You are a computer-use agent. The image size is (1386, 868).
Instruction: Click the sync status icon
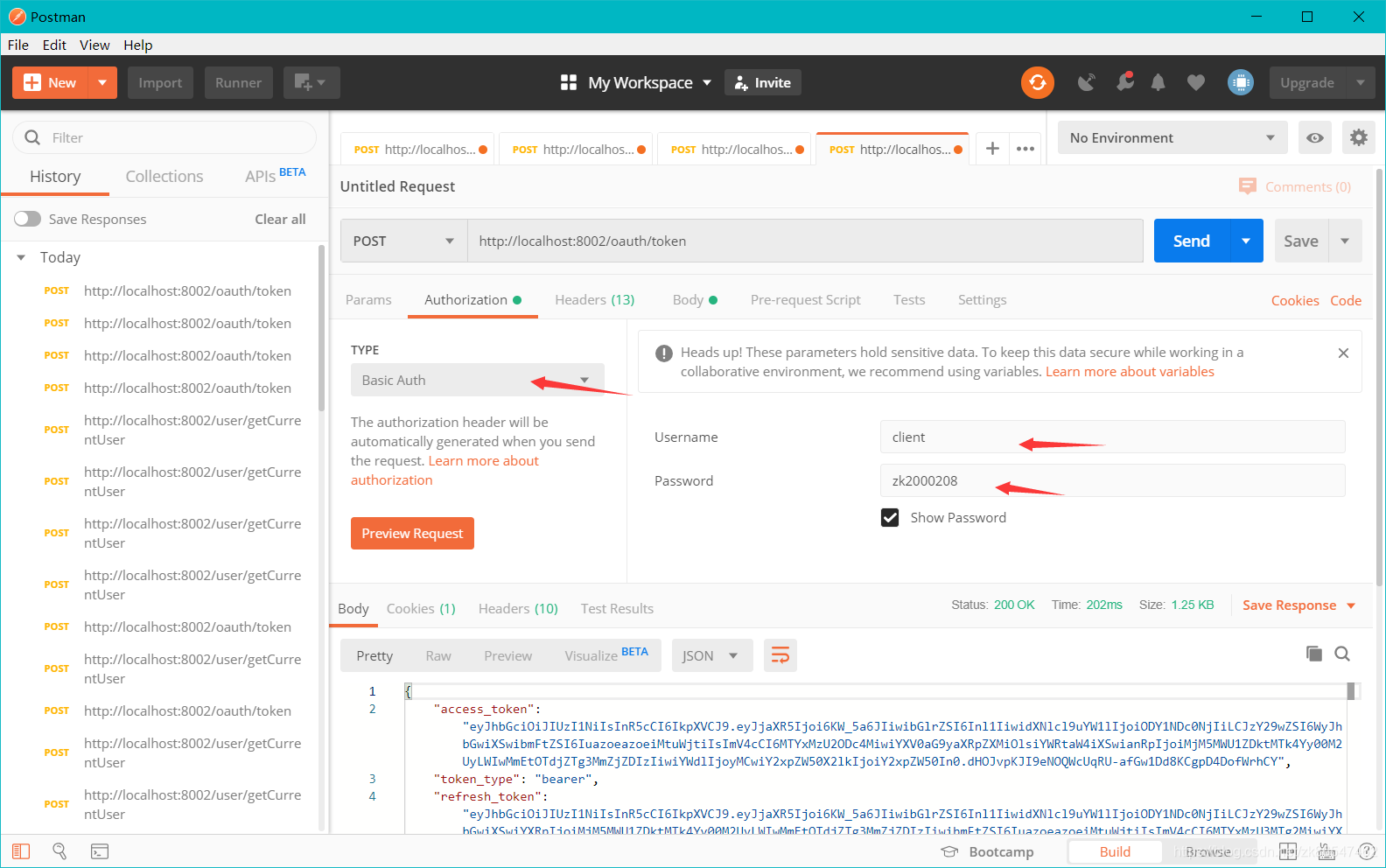point(1037,82)
